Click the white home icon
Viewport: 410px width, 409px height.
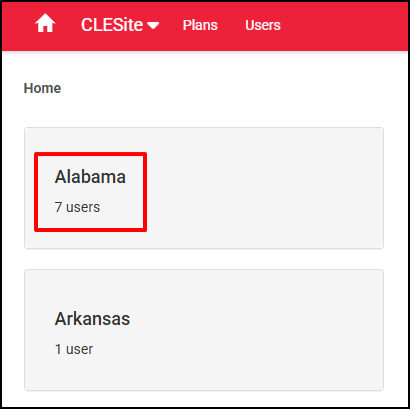pyautogui.click(x=45, y=24)
